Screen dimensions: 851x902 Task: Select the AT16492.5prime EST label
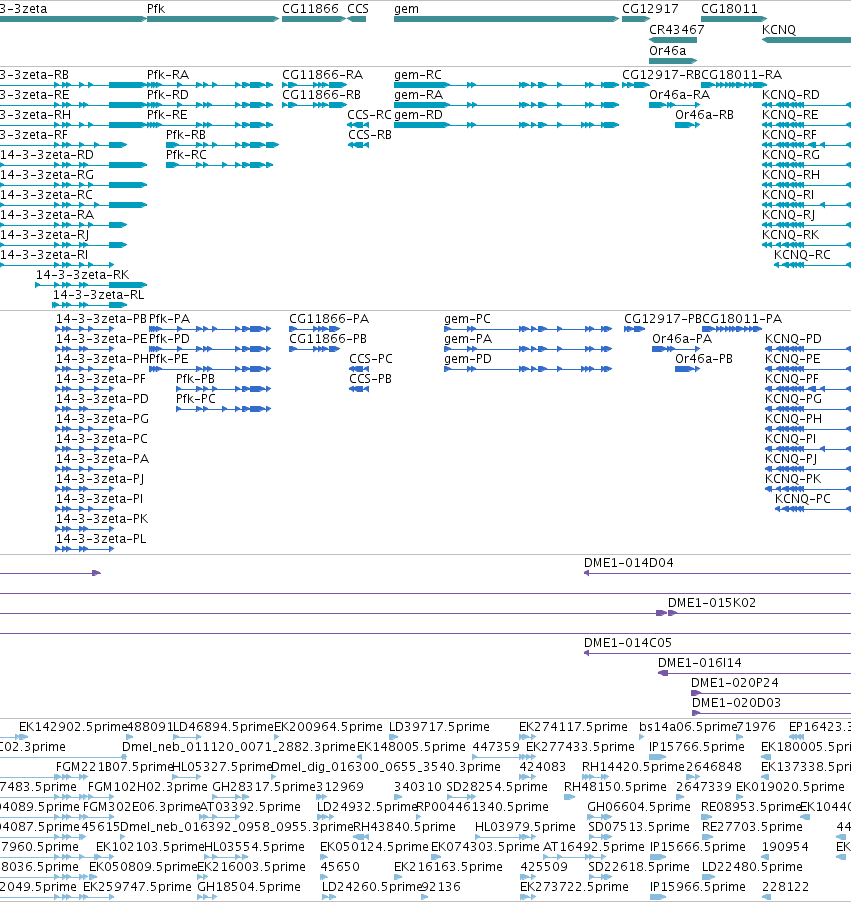click(x=594, y=847)
